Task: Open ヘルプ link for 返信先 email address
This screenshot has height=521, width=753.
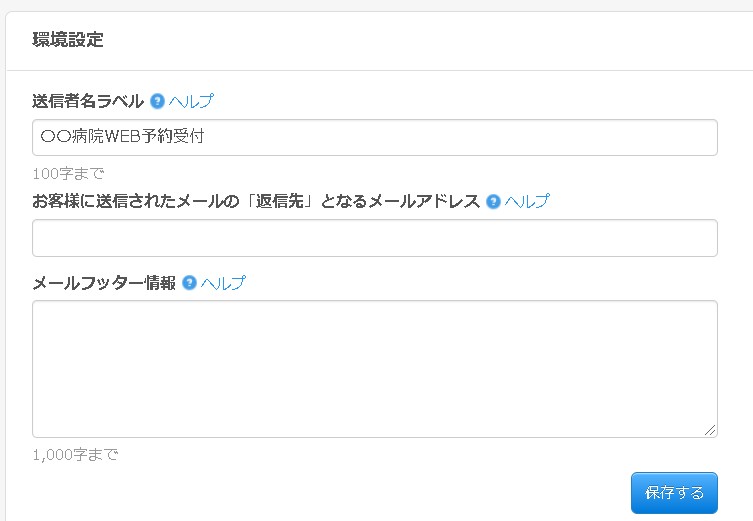Action: pyautogui.click(x=527, y=201)
